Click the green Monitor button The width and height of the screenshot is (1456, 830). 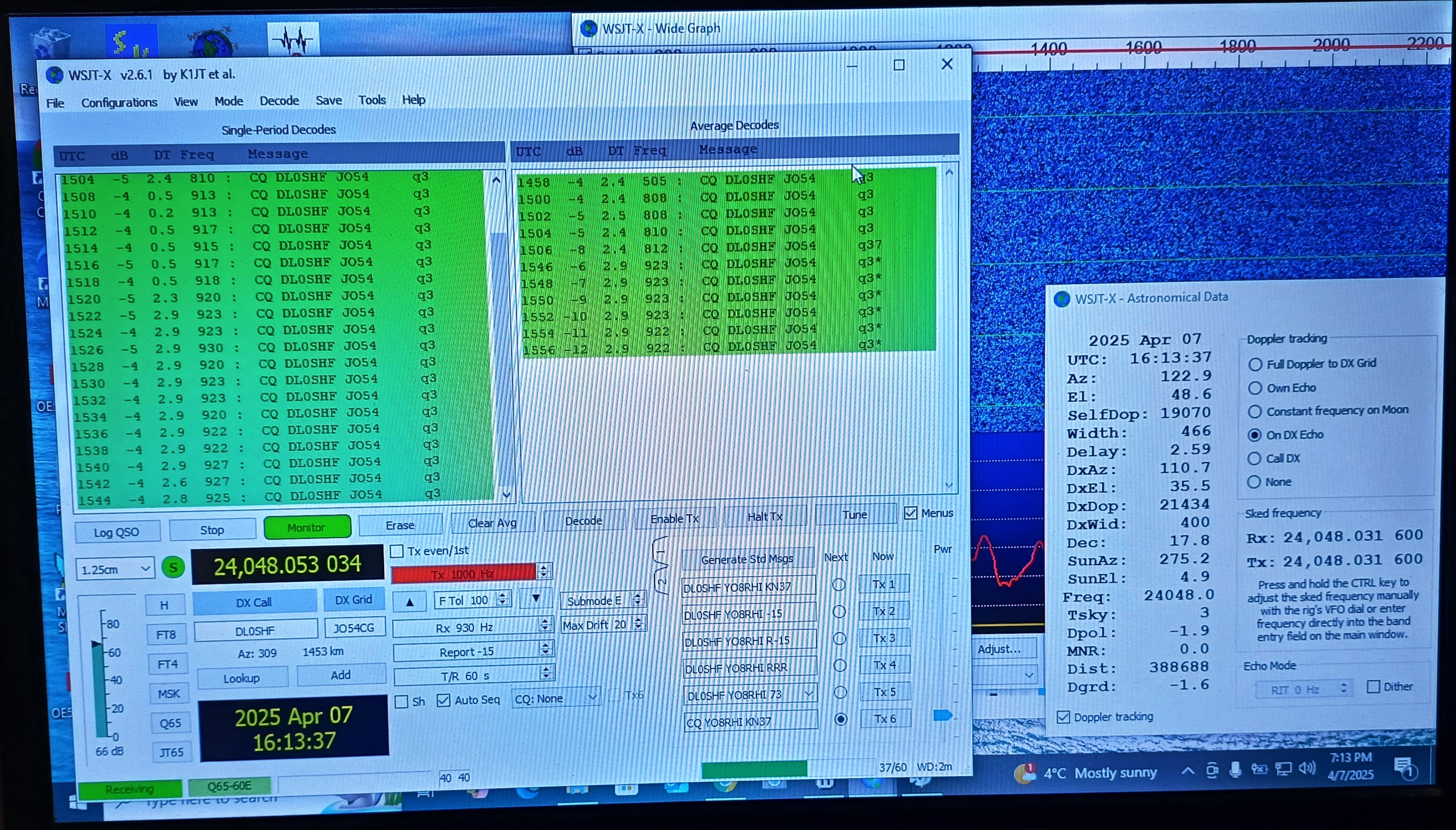click(307, 527)
